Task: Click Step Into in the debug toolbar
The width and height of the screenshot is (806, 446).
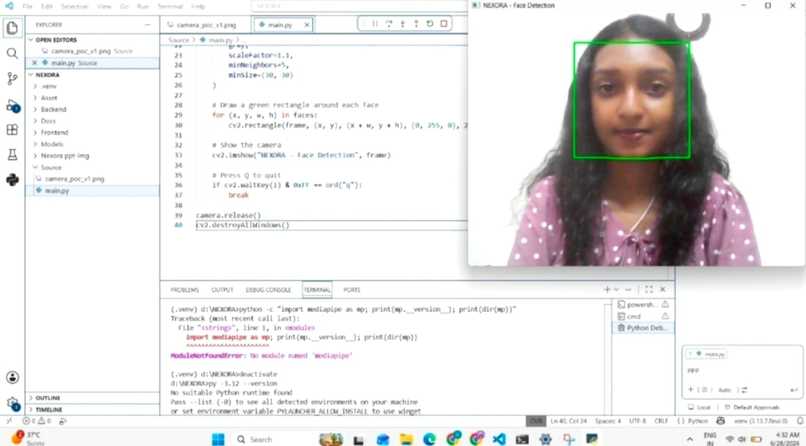Action: click(x=402, y=24)
